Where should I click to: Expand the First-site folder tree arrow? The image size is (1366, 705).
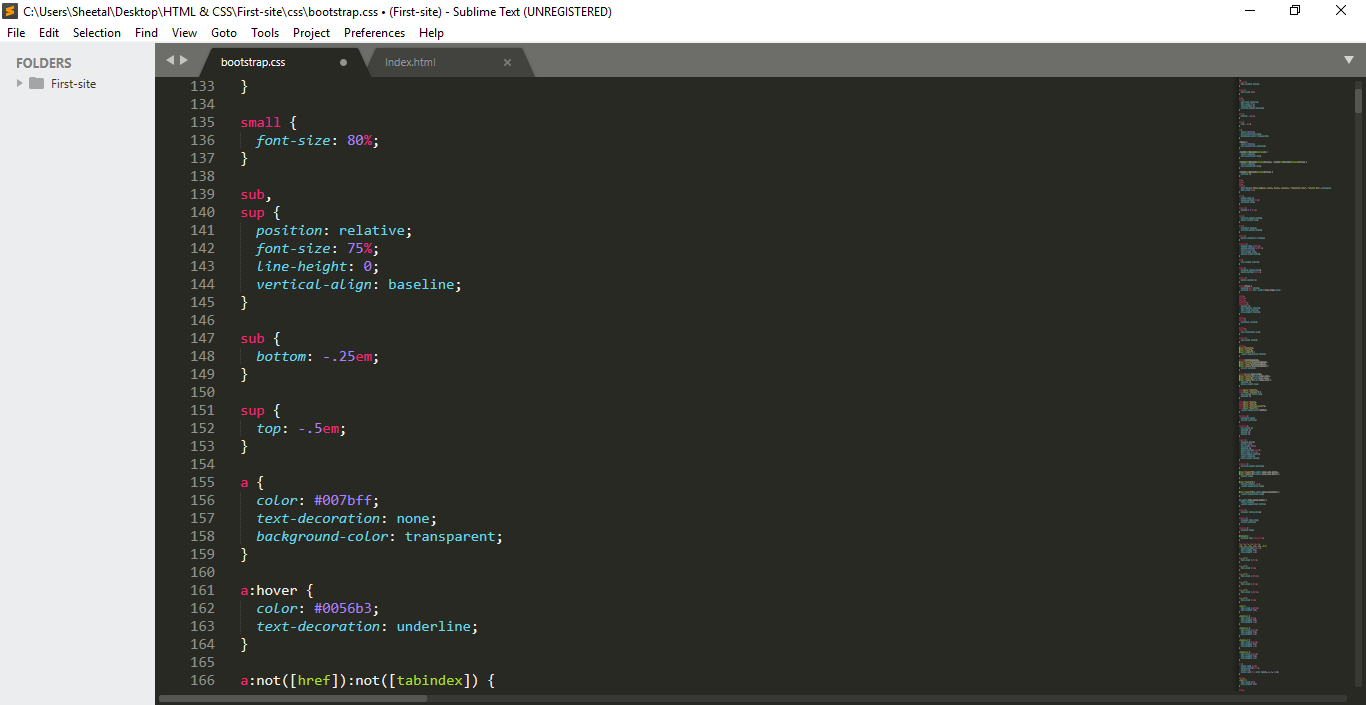(20, 84)
